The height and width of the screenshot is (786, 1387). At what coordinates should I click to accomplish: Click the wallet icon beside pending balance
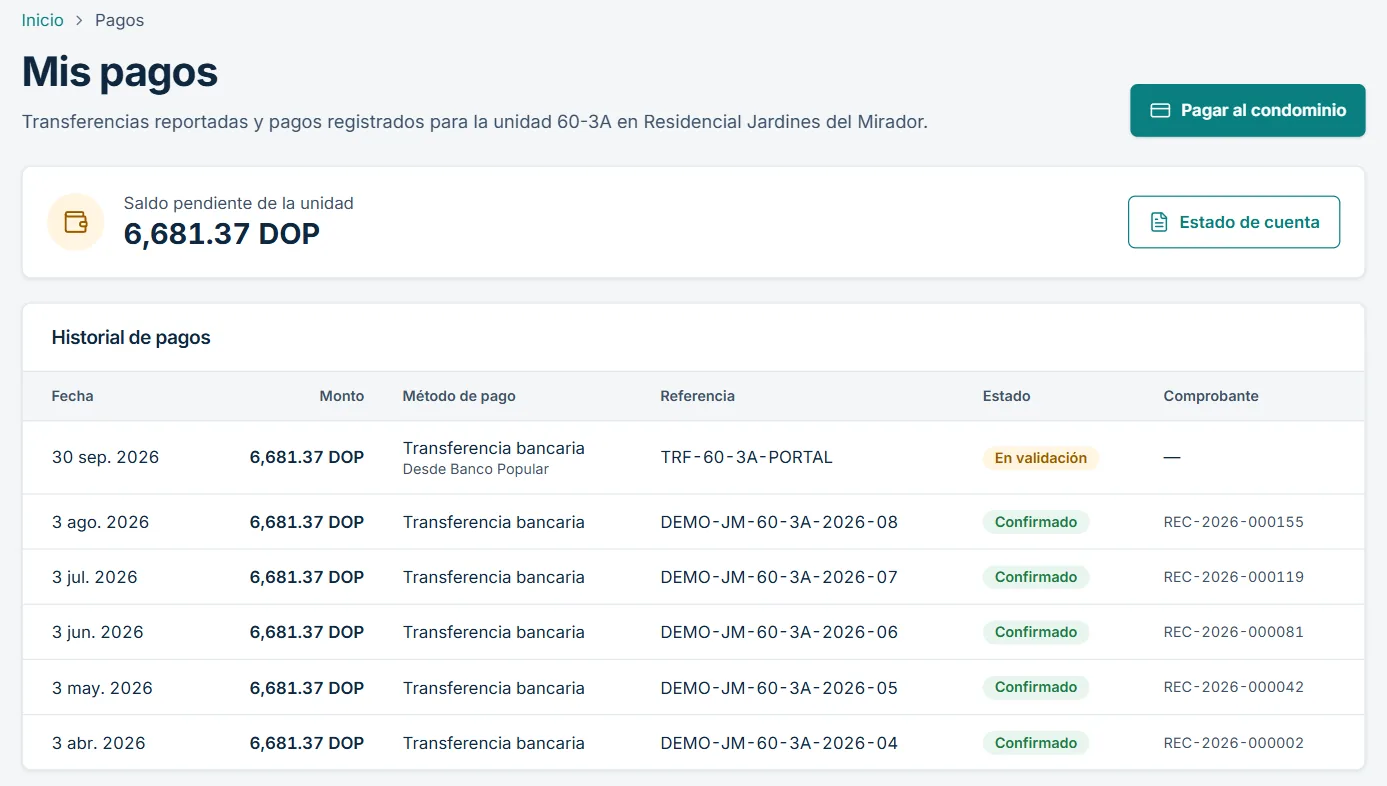(76, 222)
